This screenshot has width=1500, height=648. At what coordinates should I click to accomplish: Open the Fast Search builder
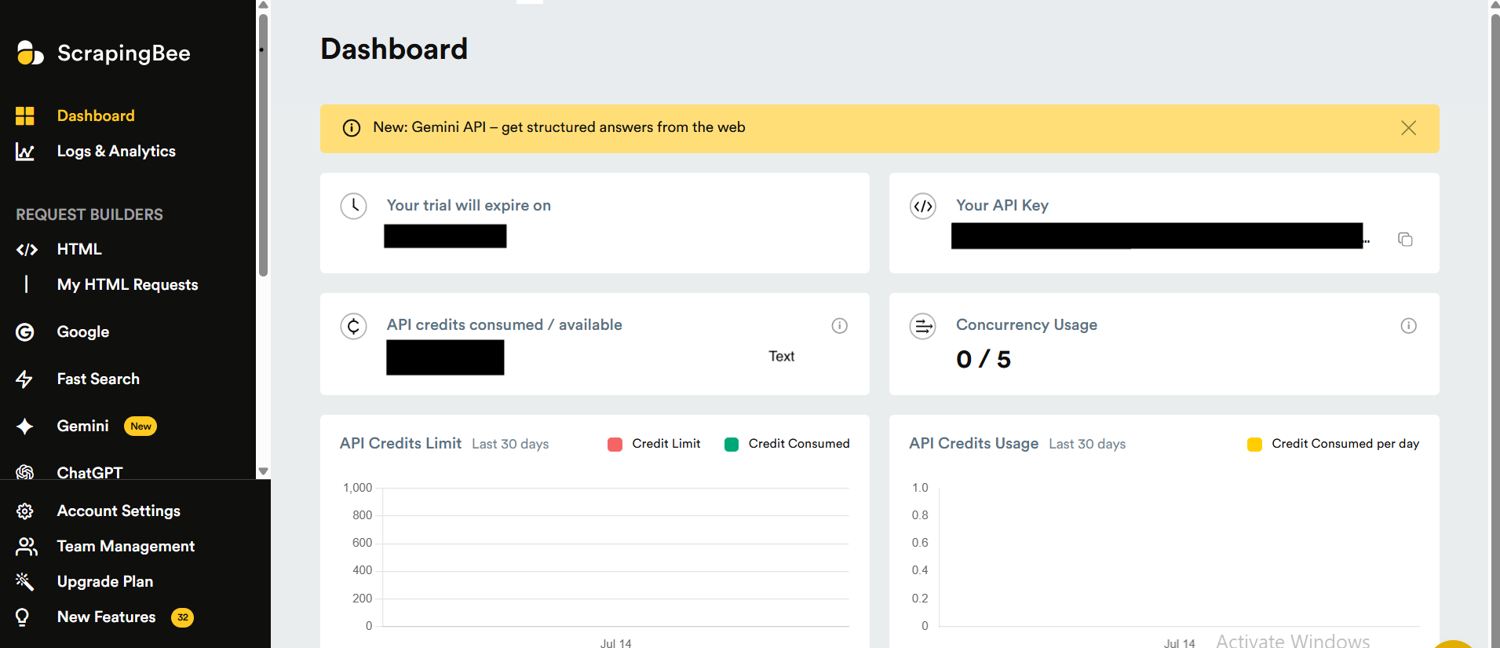click(x=98, y=379)
